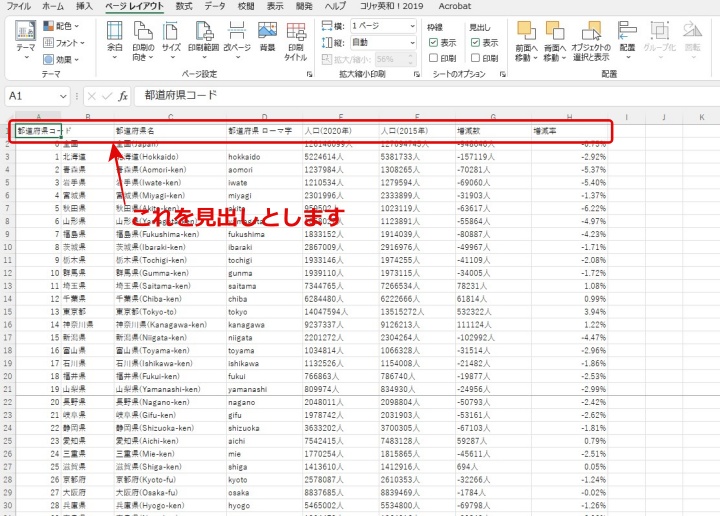Open 背面へ移動 dropdown arrow
The image size is (720, 516).
click(564, 58)
